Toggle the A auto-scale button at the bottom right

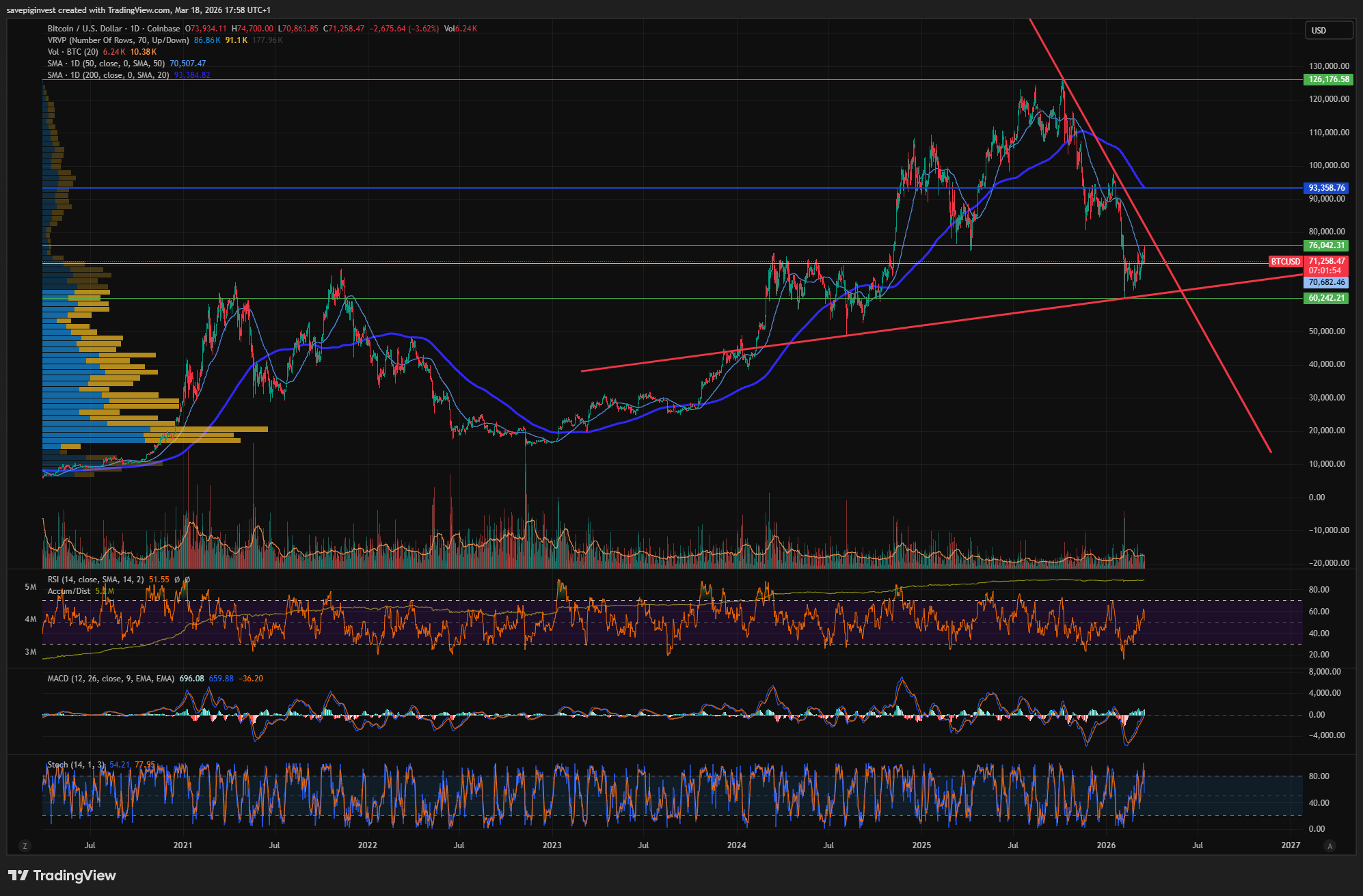click(x=1330, y=846)
